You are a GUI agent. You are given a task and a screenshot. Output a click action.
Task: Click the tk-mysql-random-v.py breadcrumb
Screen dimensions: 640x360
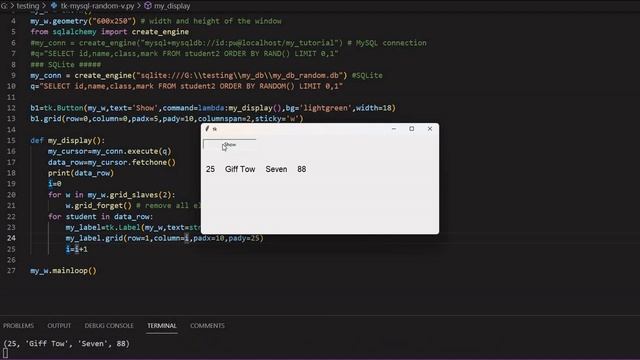tap(98, 6)
